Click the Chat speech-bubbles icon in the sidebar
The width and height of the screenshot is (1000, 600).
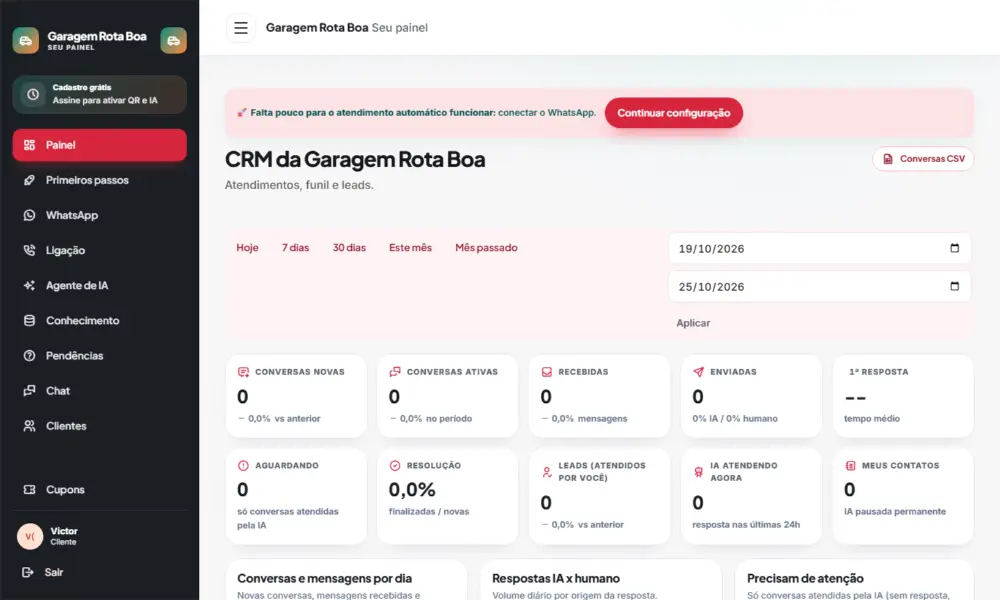(x=29, y=391)
